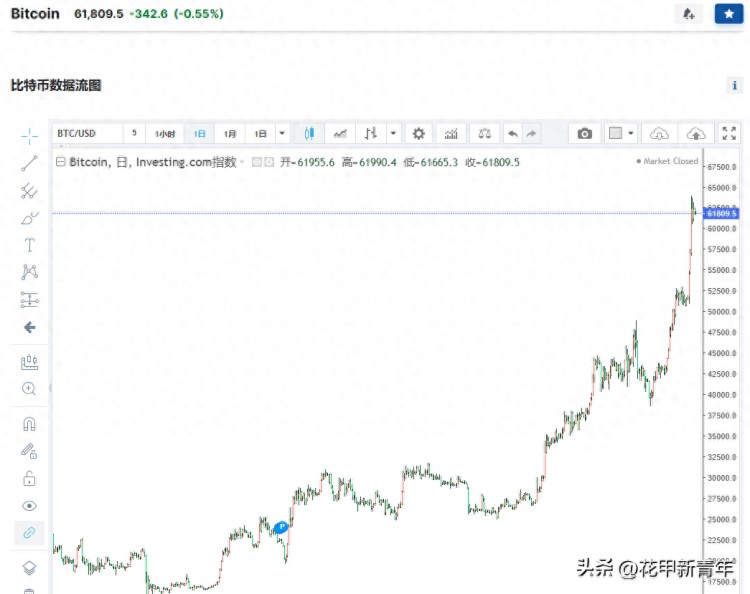Screen dimensions: 750x594
Task: Select the long position prediction tool
Action: 29,300
